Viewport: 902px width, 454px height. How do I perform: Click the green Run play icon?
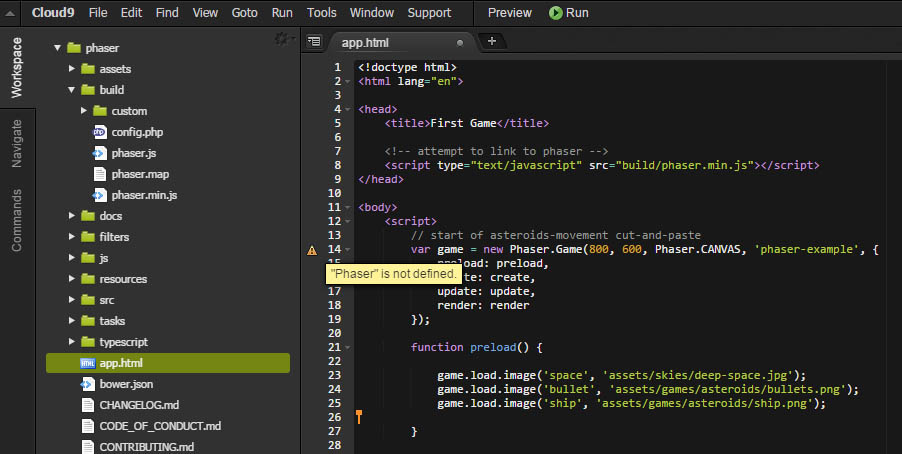point(555,13)
